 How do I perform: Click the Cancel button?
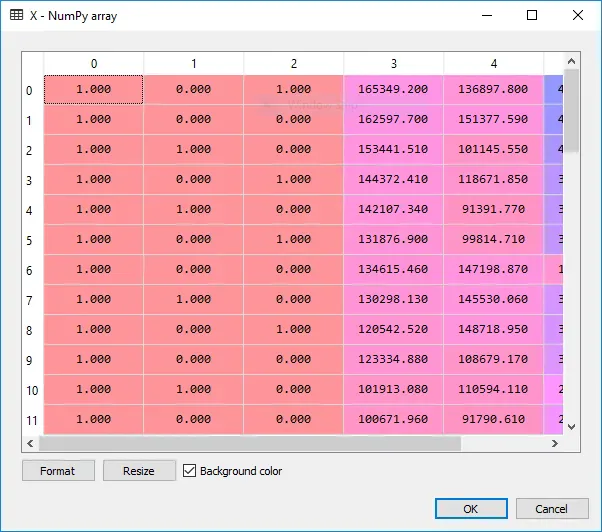point(552,509)
